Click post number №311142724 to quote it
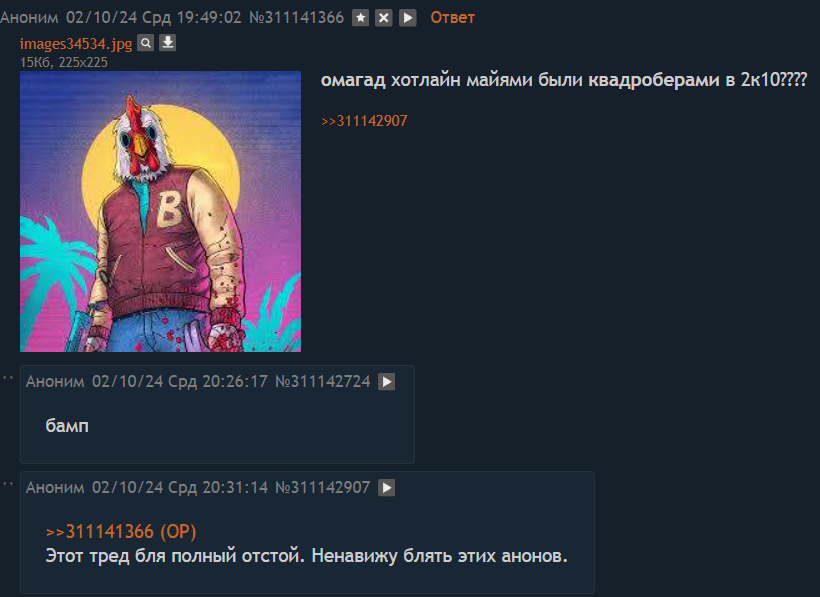Viewport: 820px width, 597px height. tap(323, 382)
